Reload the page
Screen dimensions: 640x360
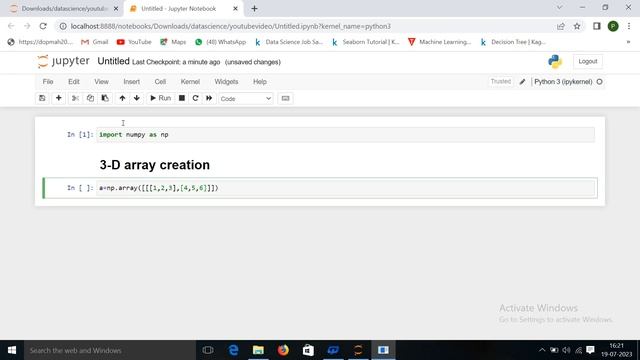click(x=43, y=26)
